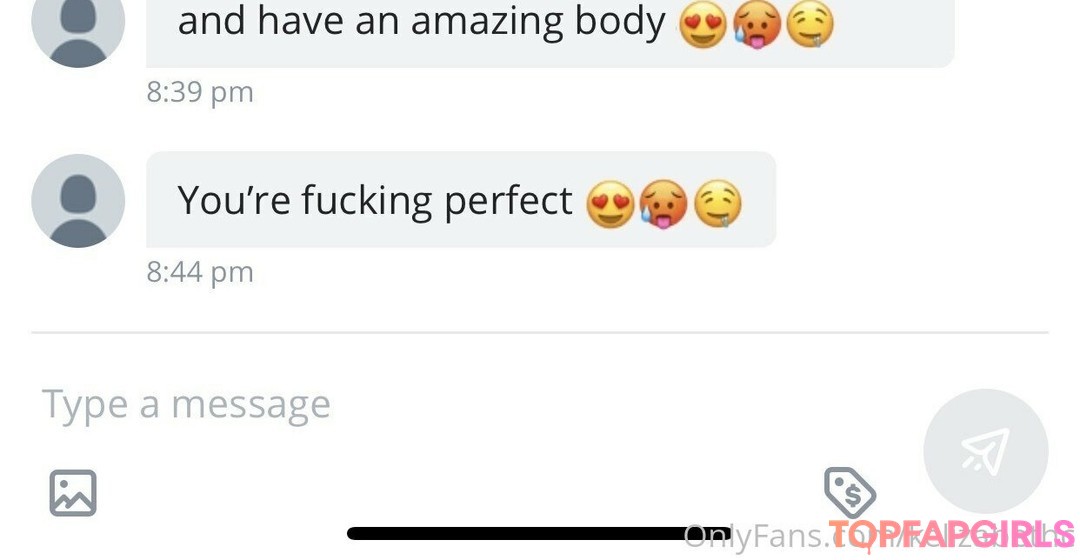Click drooling emoji in 'amazing body' message

tap(810, 24)
